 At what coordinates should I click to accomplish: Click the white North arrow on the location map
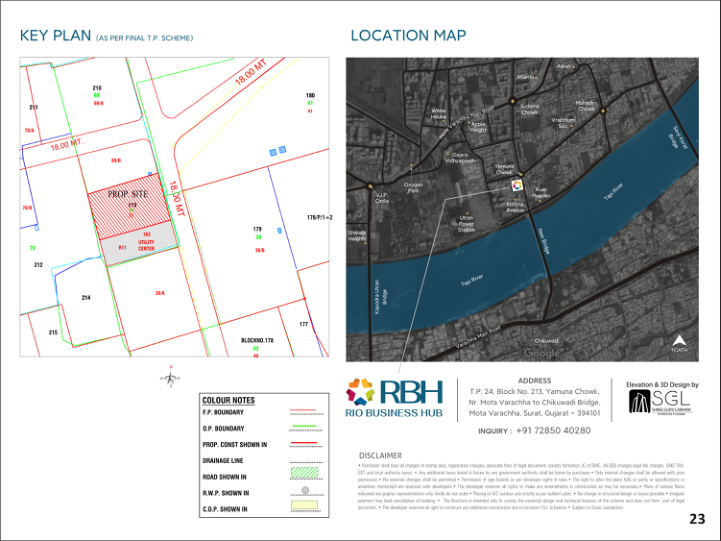click(x=679, y=341)
